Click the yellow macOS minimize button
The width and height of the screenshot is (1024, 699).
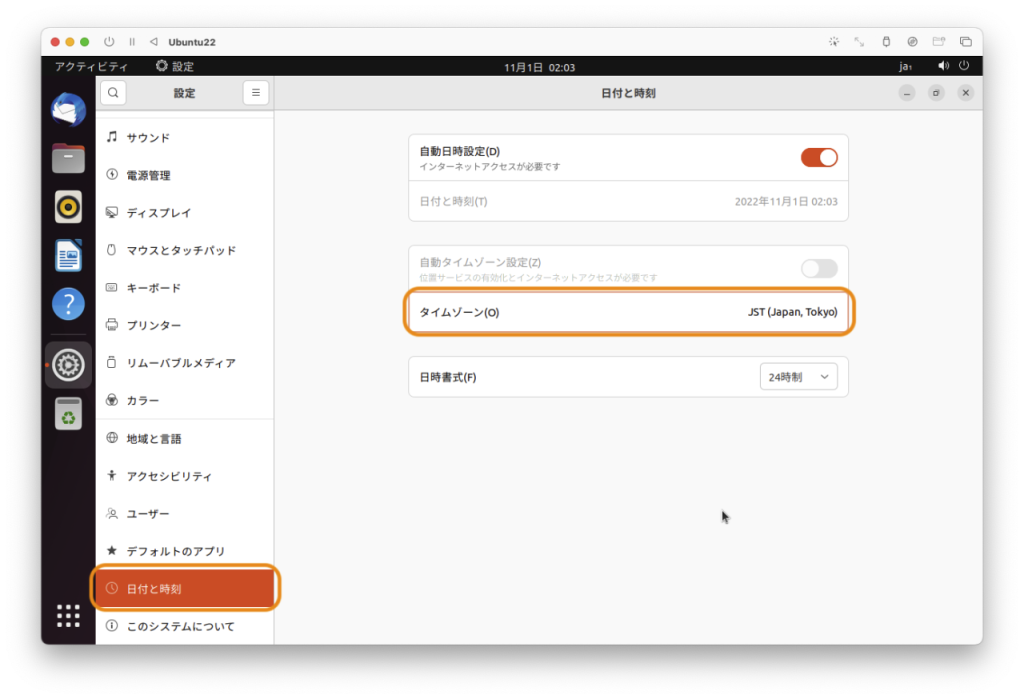[x=70, y=42]
